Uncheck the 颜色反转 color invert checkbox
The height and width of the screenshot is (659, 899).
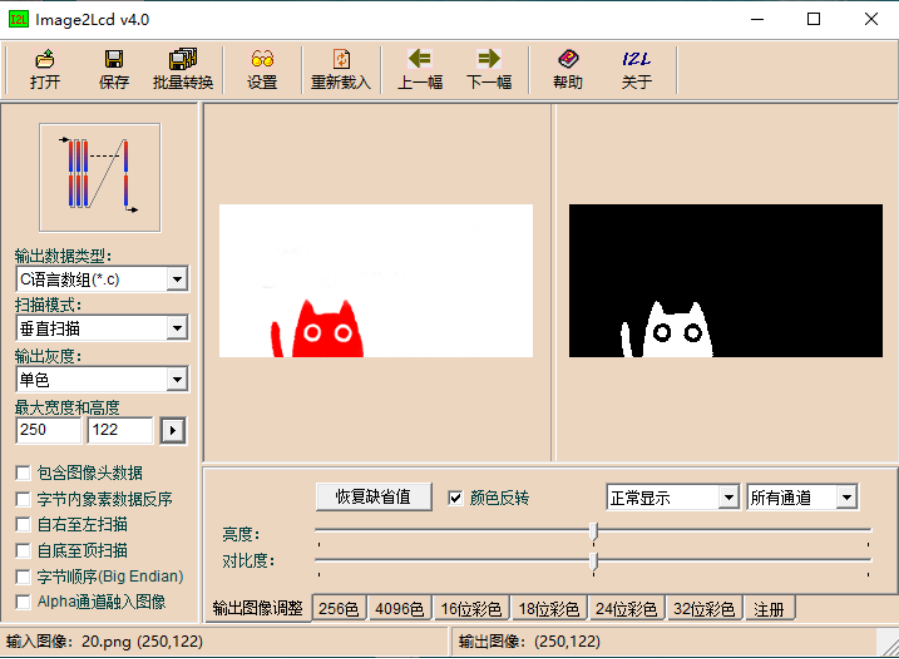coord(456,498)
